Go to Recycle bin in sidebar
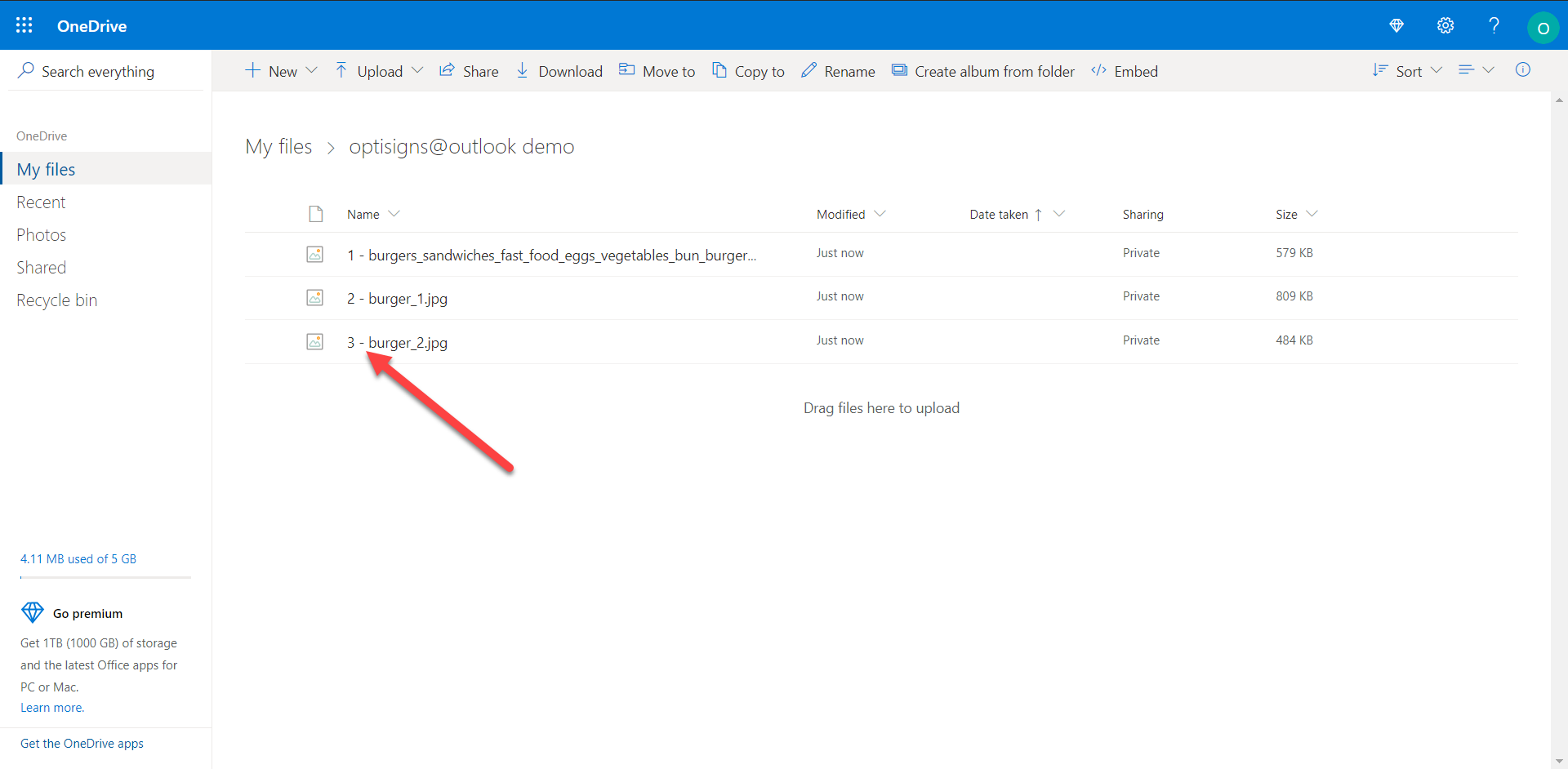This screenshot has width=1568, height=769. pyautogui.click(x=56, y=300)
